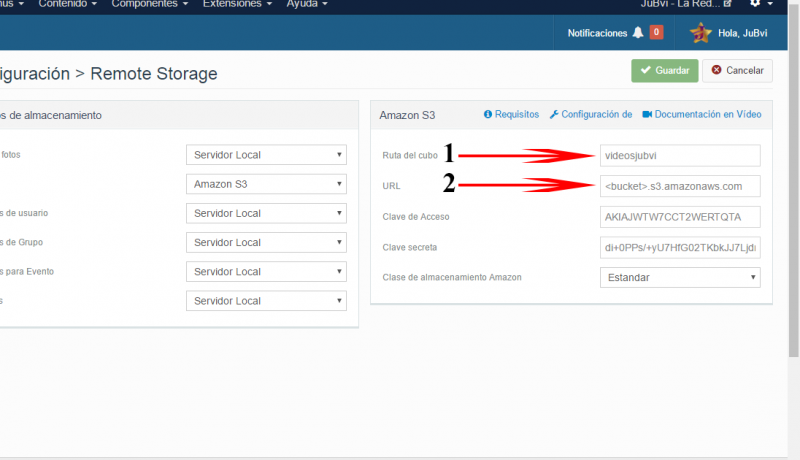Image resolution: width=800 pixels, height=460 pixels.
Task: Open the settings gear menu
Action: point(755,3)
